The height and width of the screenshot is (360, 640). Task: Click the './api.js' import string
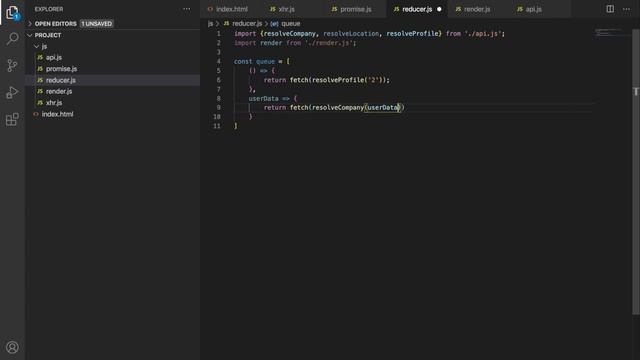click(x=483, y=33)
